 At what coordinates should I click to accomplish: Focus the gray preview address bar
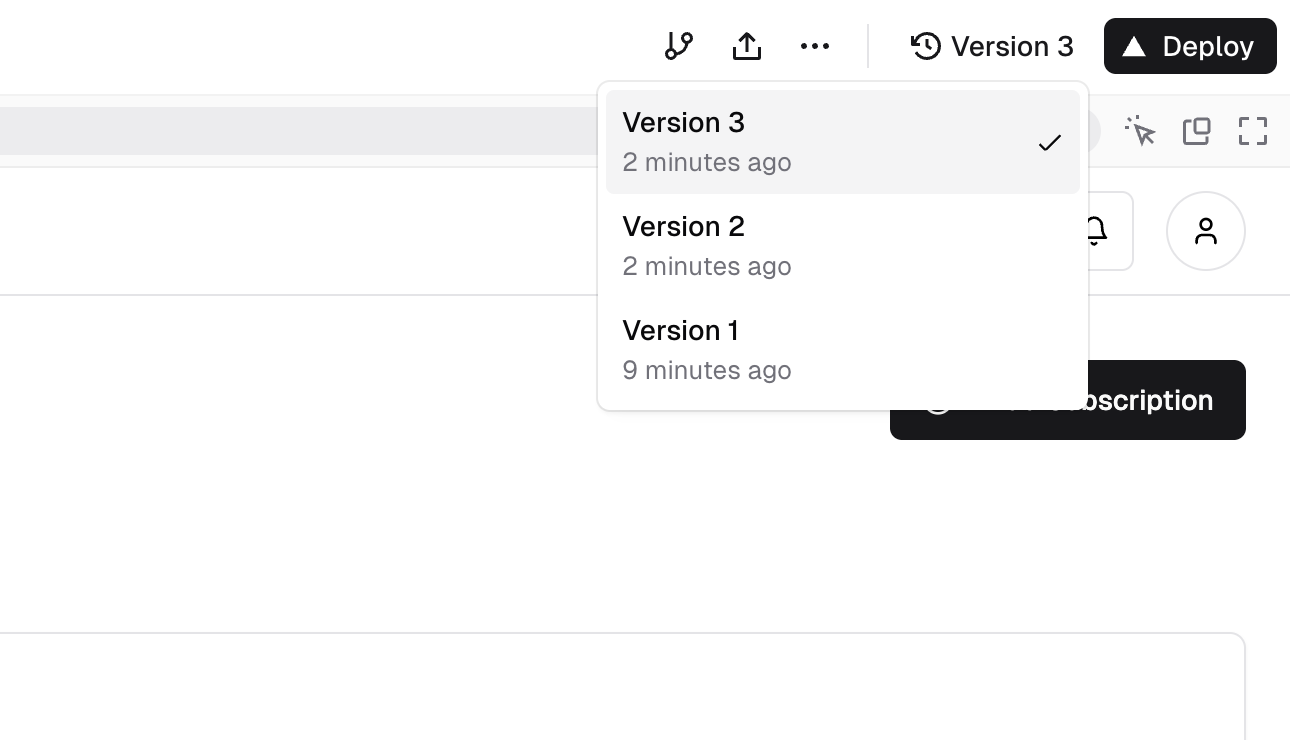[x=298, y=131]
